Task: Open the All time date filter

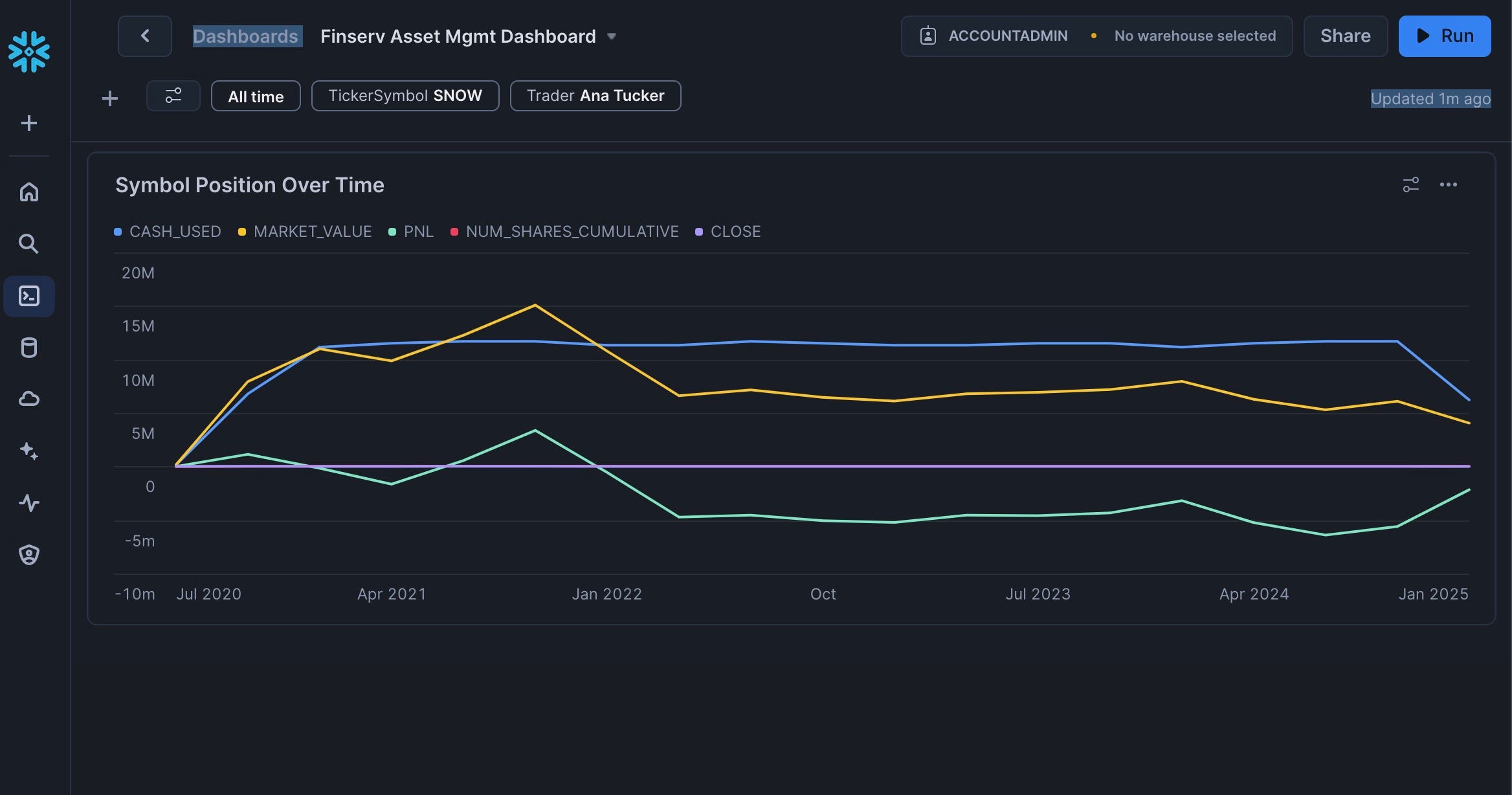Action: 256,96
